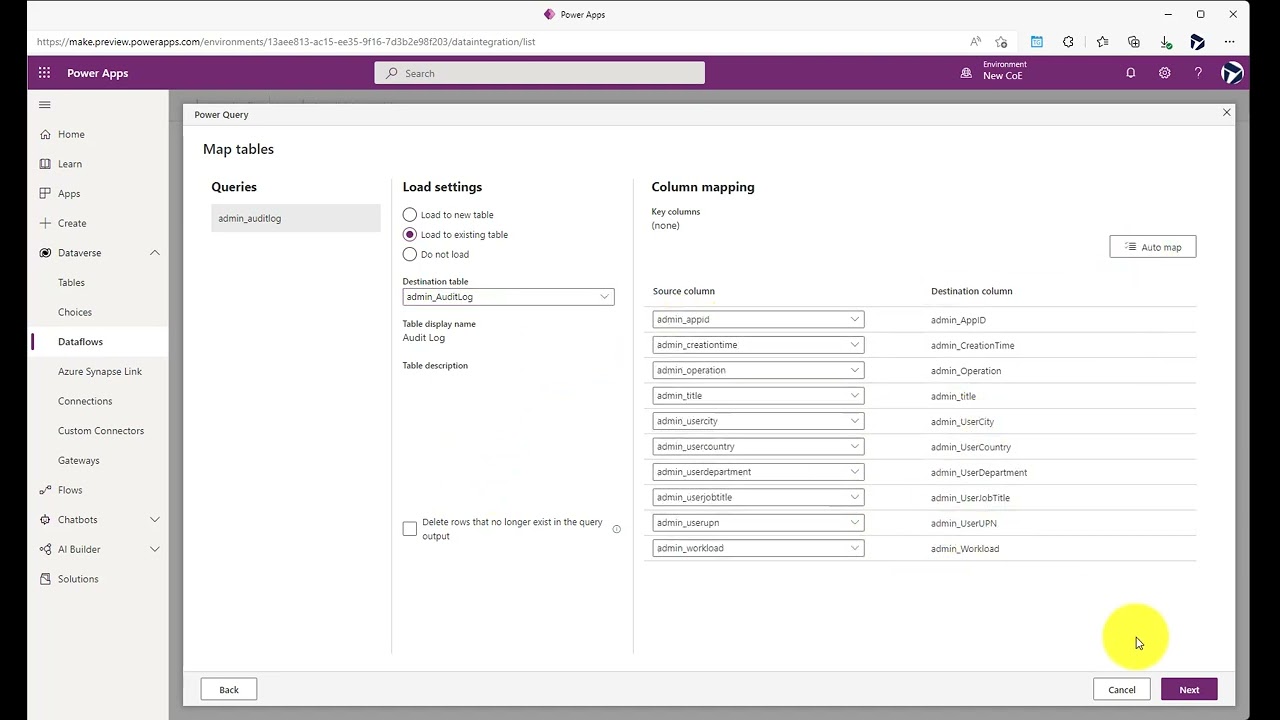
Task: Open the settings gear icon
Action: (x=1165, y=73)
